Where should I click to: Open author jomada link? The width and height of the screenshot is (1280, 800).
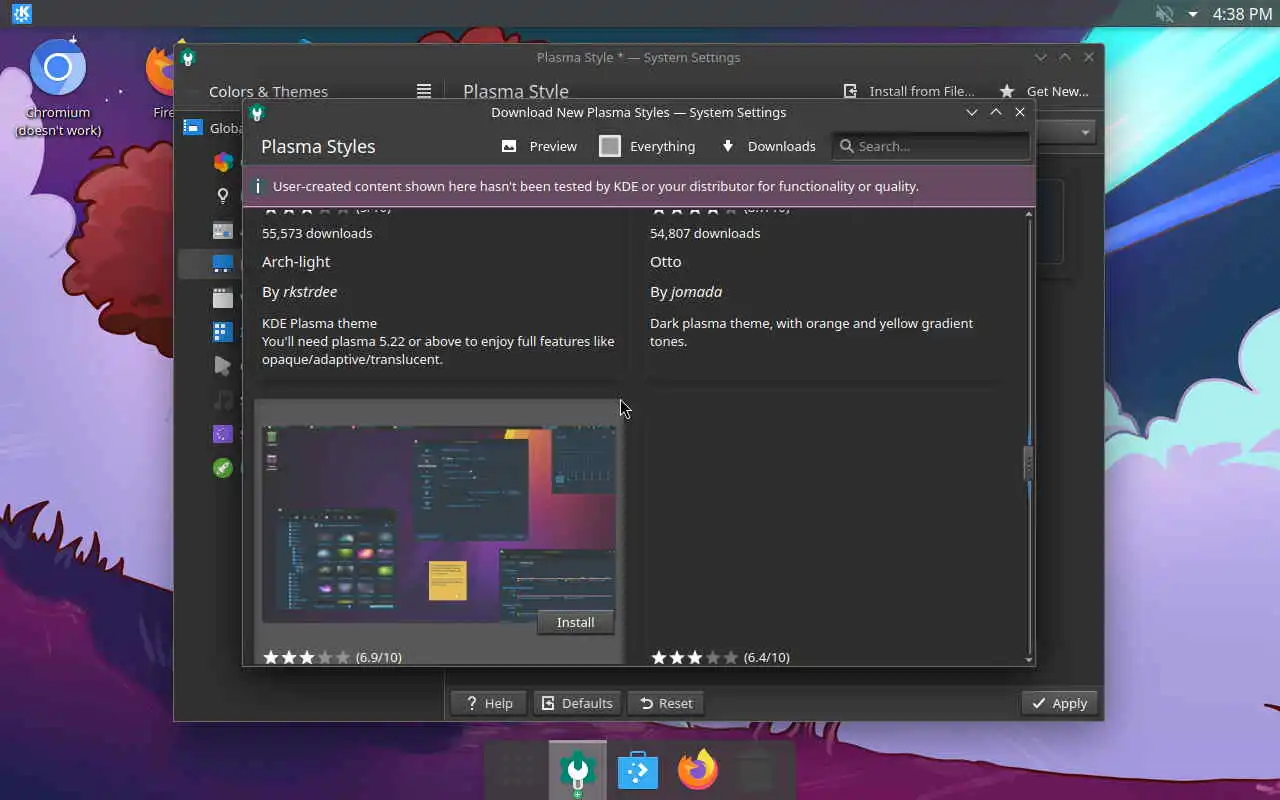[696, 292]
